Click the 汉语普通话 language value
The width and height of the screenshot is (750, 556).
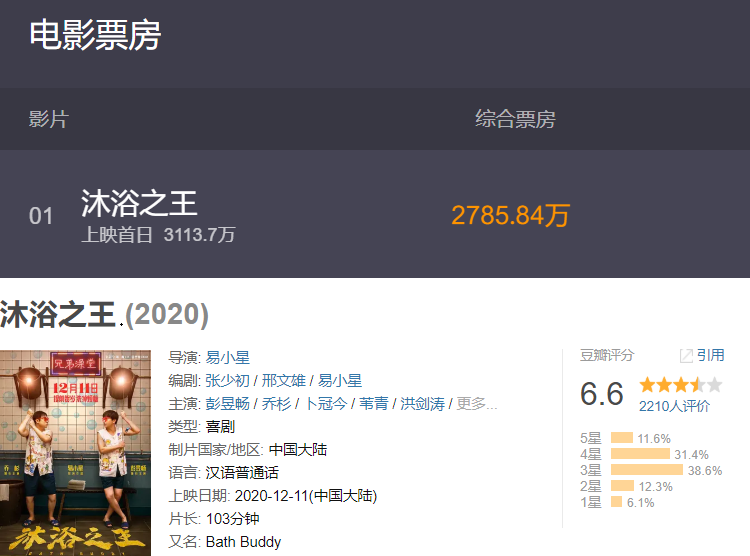pyautogui.click(x=242, y=473)
